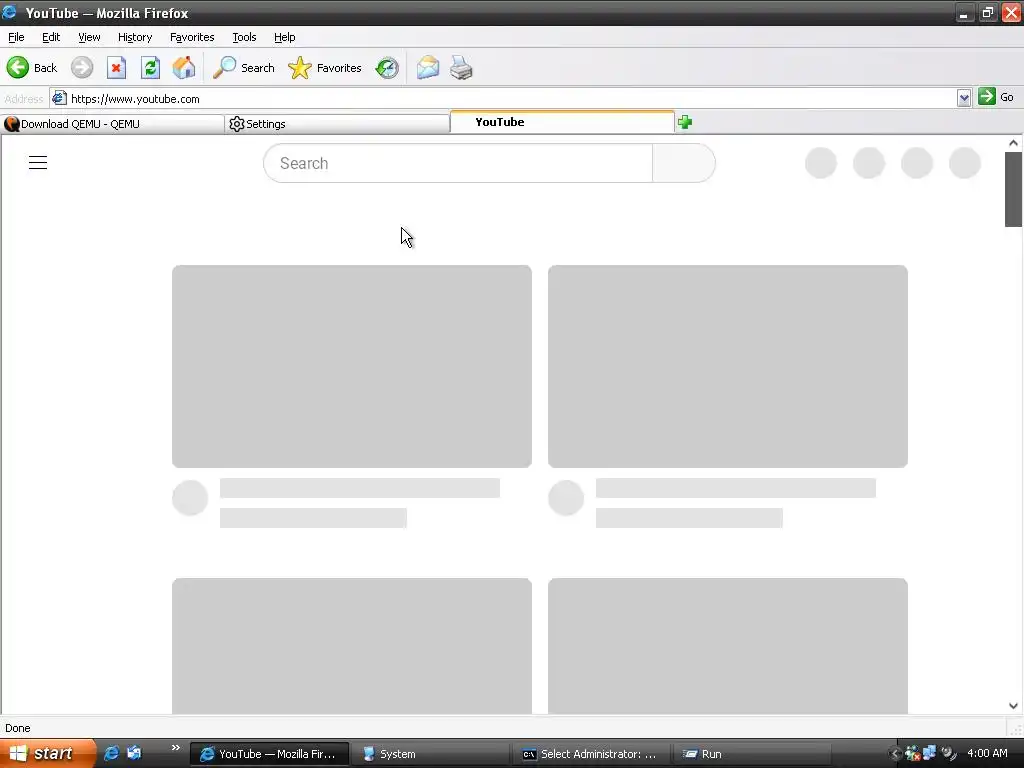Open the History menu
The image size is (1024, 768).
[x=135, y=37]
